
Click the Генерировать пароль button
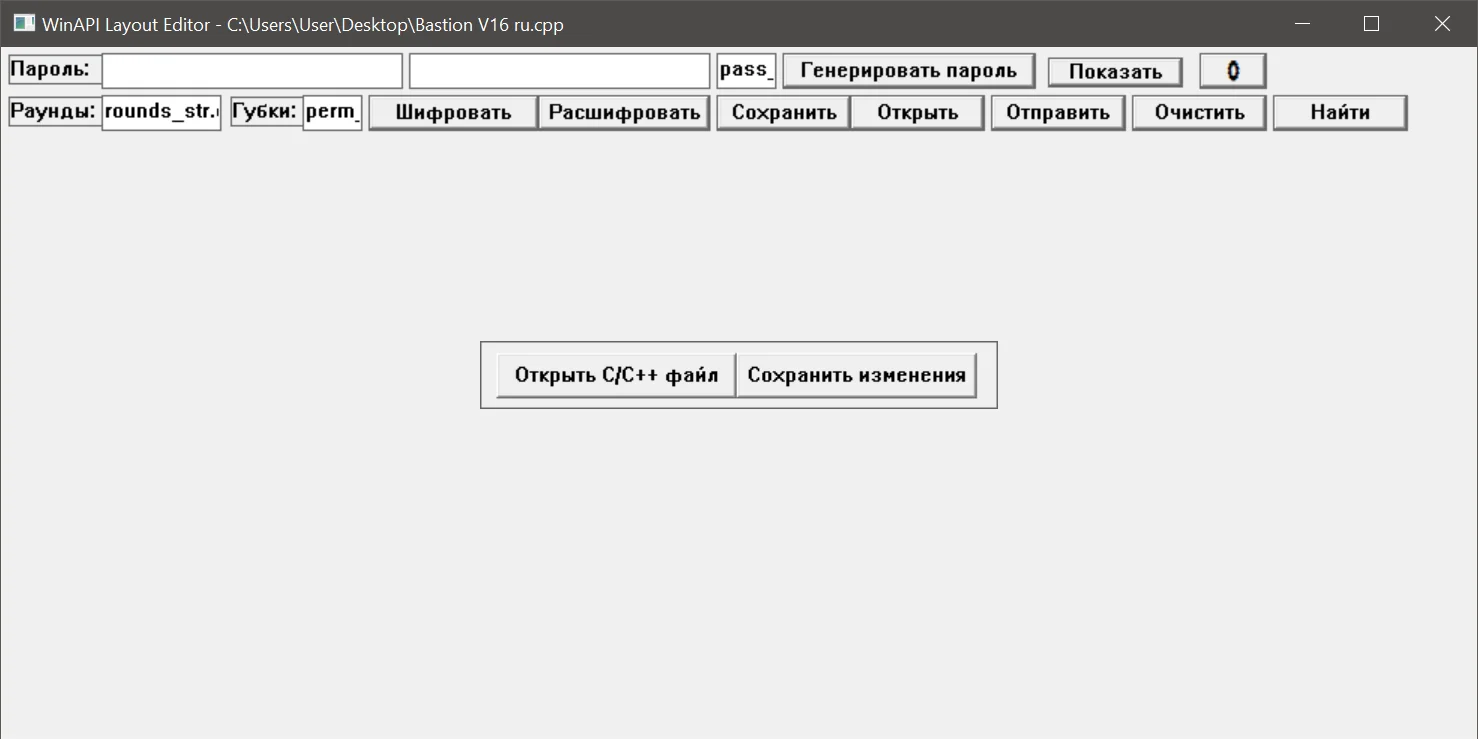[x=908, y=71]
